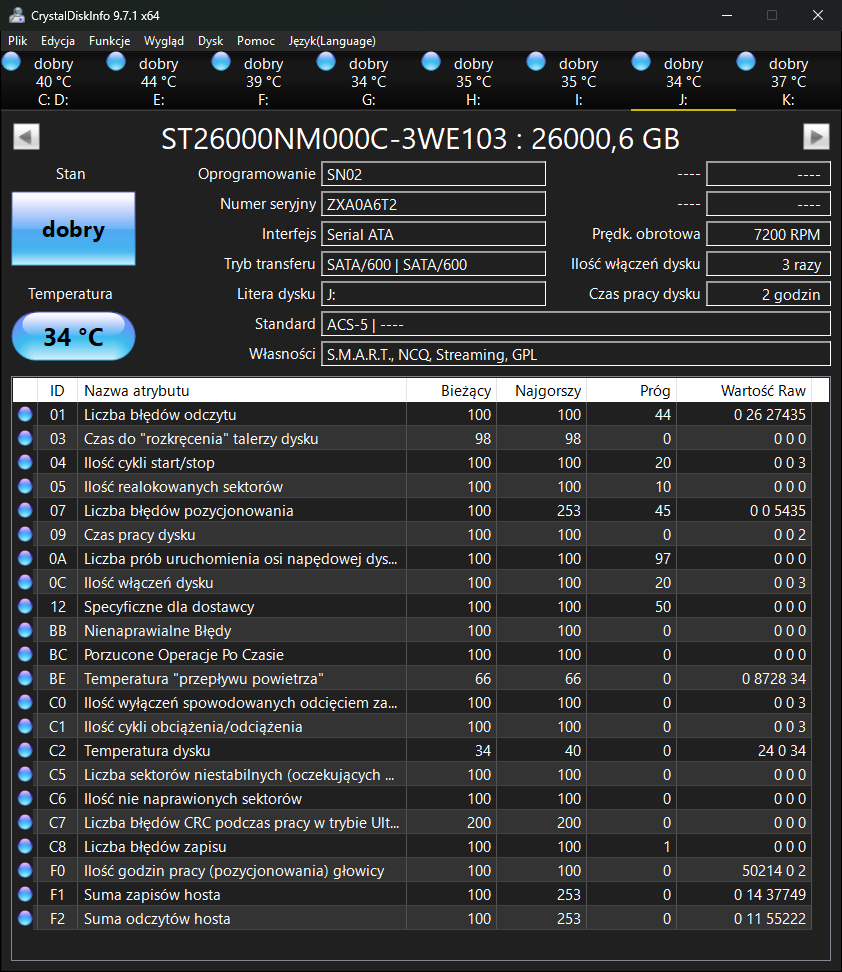Image resolution: width=842 pixels, height=972 pixels.
Task: Click the next disk right arrow button
Action: click(816, 137)
